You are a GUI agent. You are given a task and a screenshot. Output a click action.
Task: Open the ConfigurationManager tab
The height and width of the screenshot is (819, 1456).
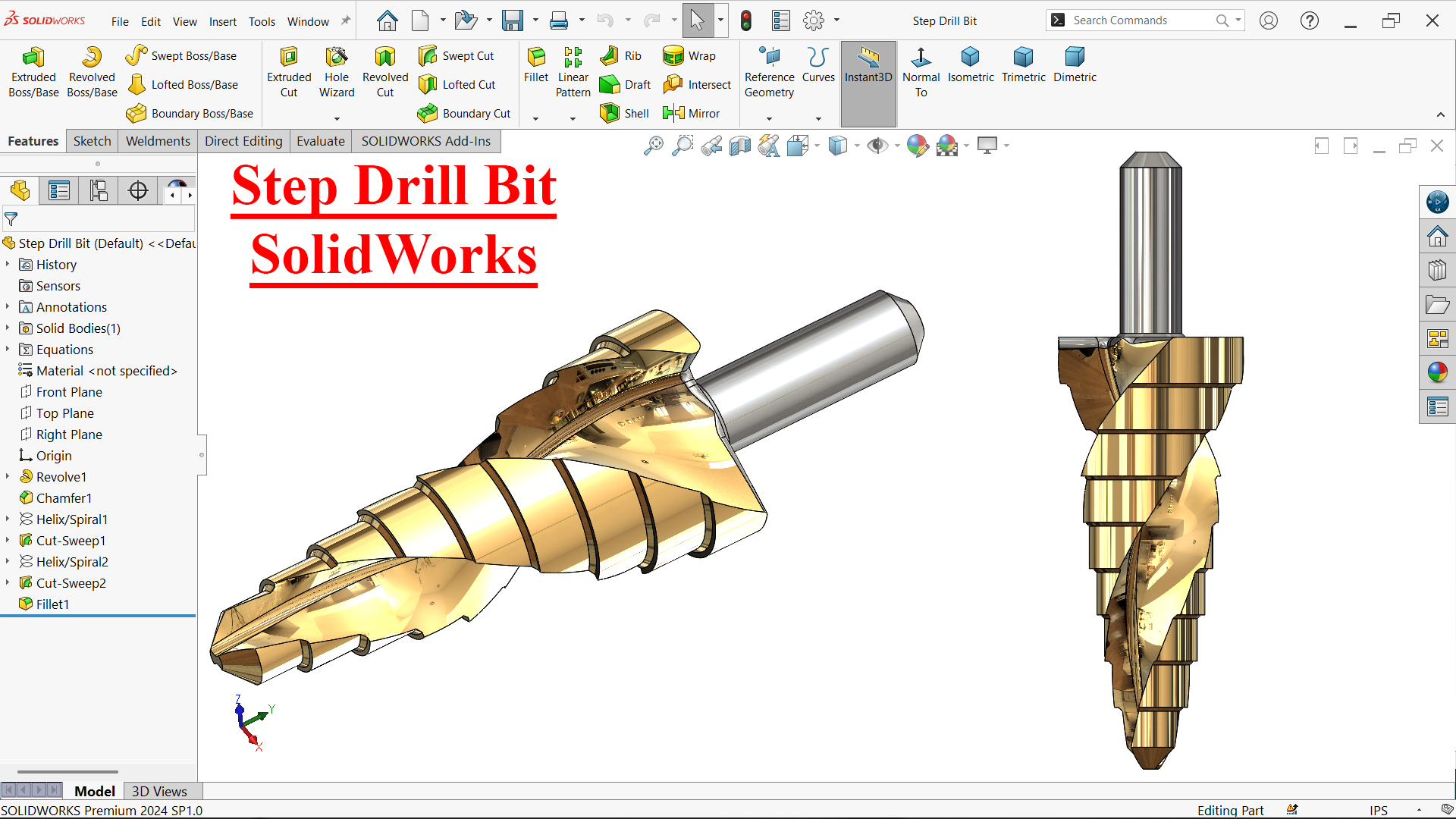pos(99,190)
